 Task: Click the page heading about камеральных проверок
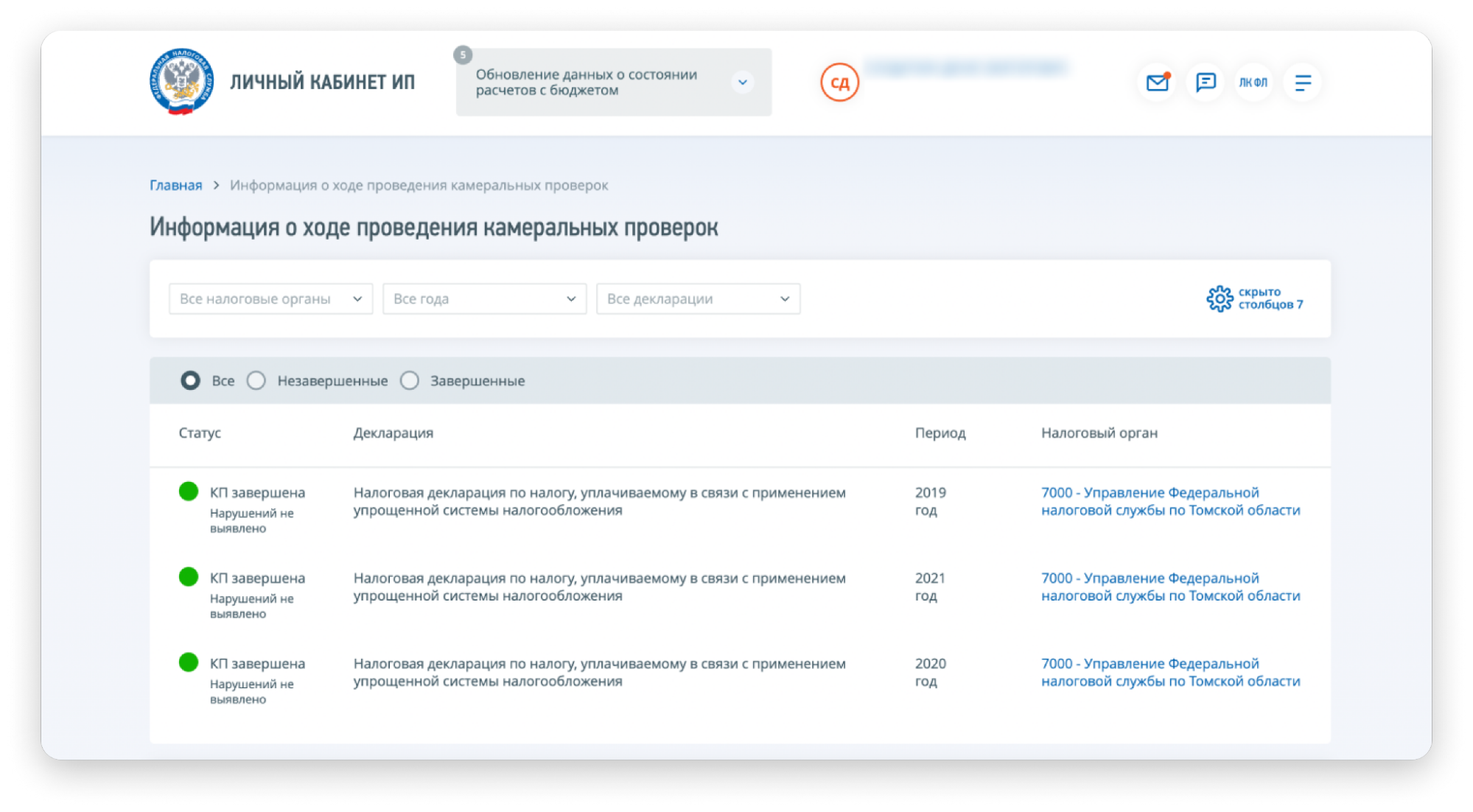433,227
